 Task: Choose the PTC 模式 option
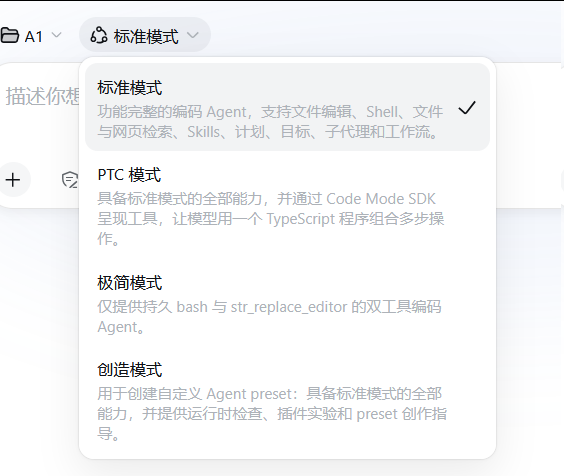coord(287,206)
